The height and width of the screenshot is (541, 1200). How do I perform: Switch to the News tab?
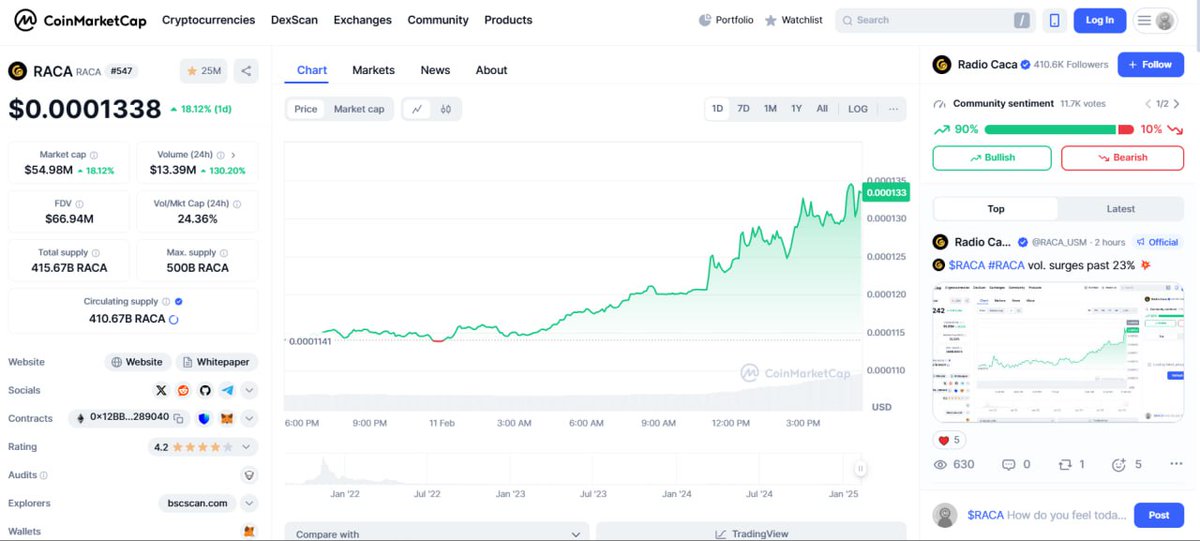(x=435, y=70)
